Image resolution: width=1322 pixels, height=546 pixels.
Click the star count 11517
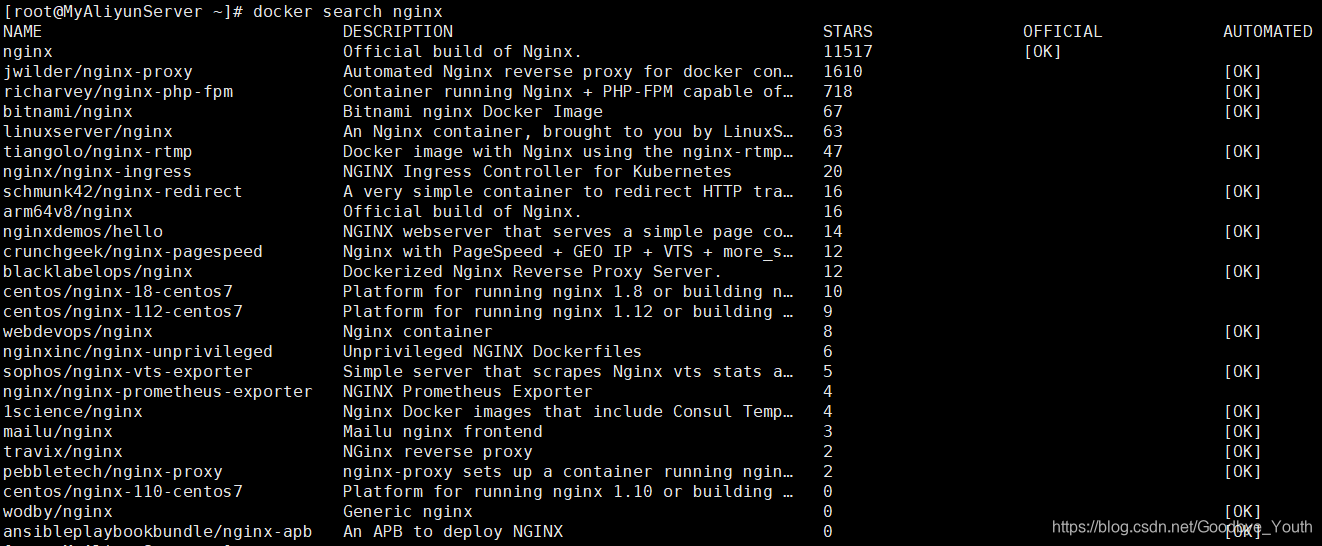(848, 51)
